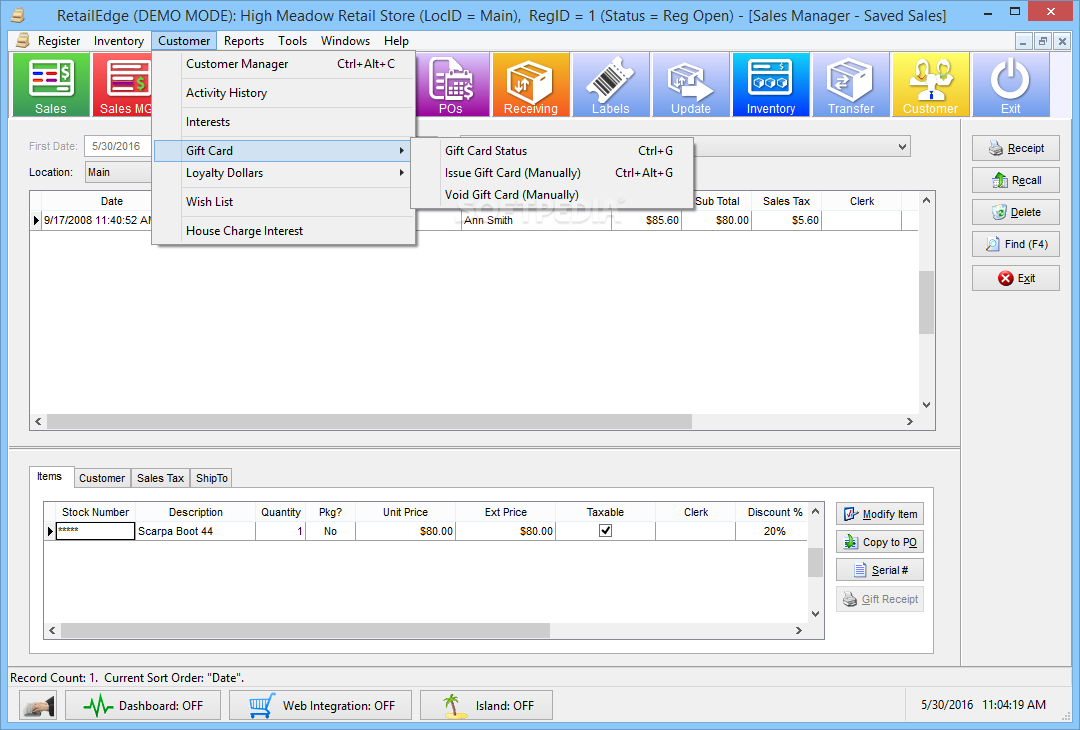1080x730 pixels.
Task: Click the Gift Receipt button
Action: 880,599
